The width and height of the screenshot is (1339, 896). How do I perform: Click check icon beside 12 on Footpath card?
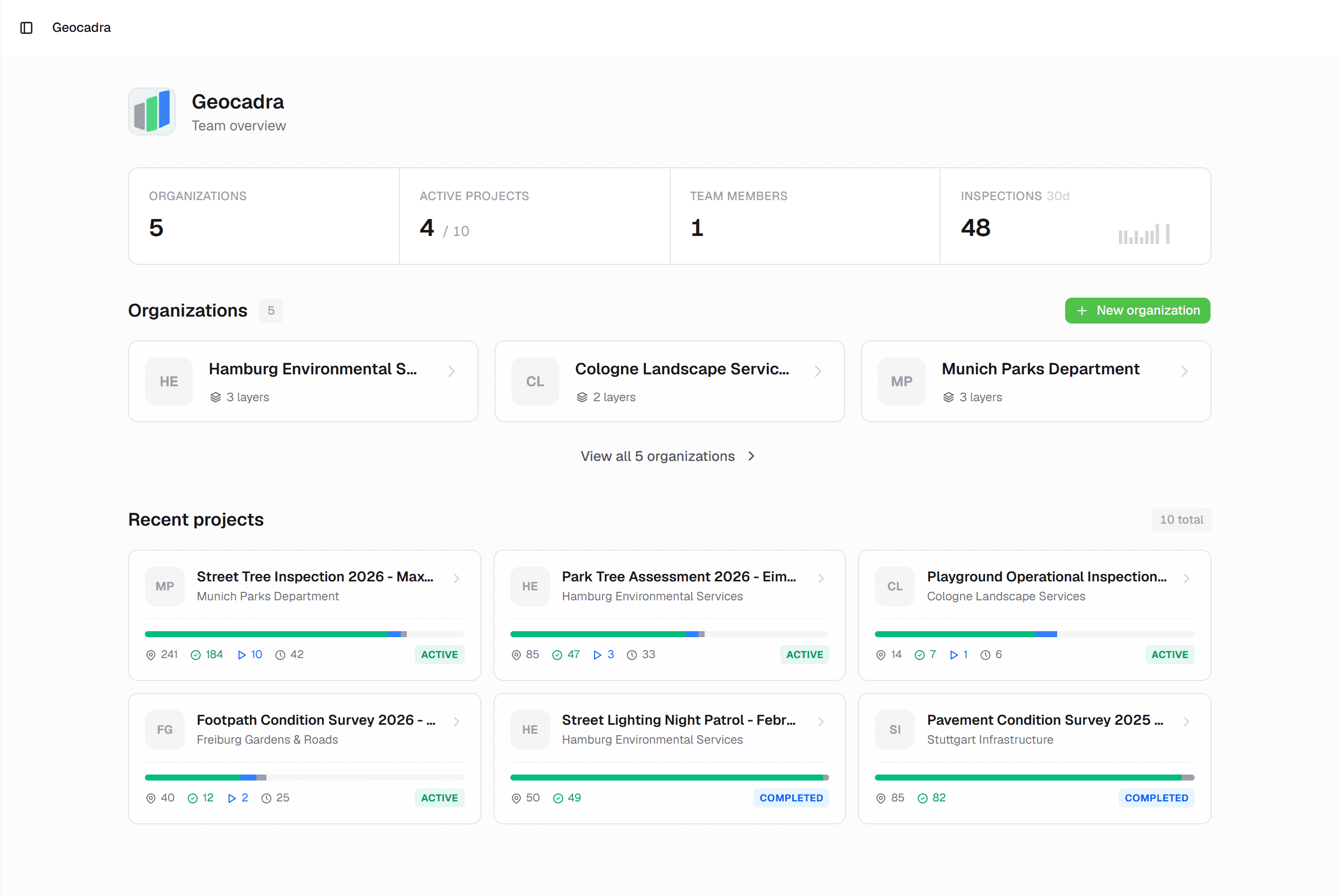pos(193,798)
